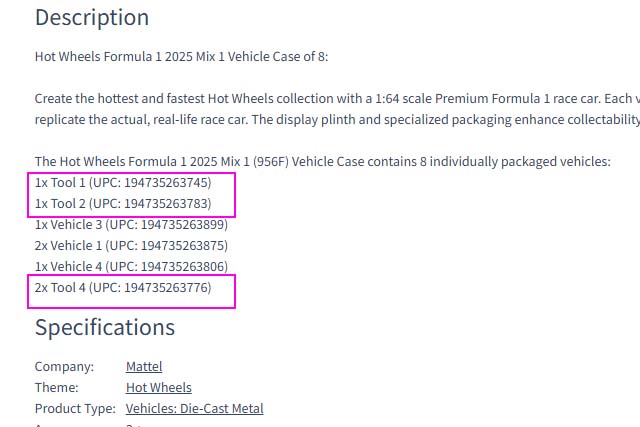Click the Product Type label
Viewport: 640px width, 427px height.
point(76,408)
